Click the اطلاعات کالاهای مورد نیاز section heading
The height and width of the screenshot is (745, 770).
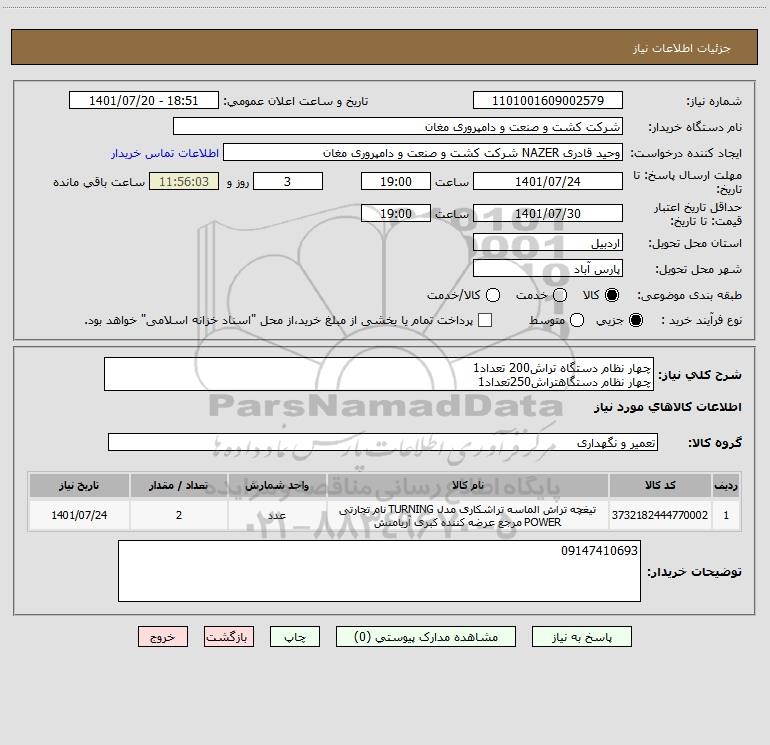click(667, 407)
